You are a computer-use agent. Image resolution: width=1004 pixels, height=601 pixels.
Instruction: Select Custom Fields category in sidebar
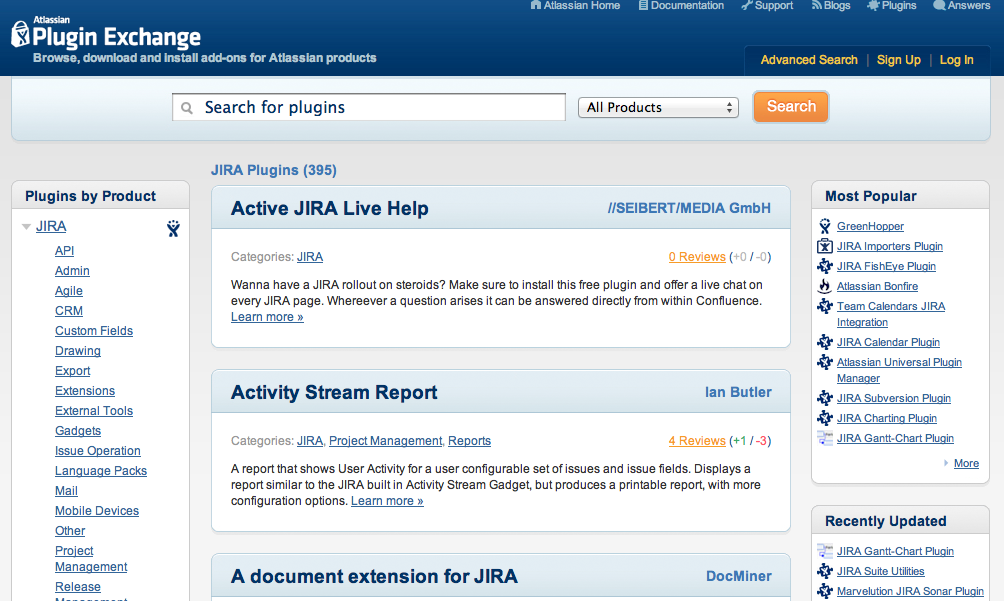pos(94,331)
